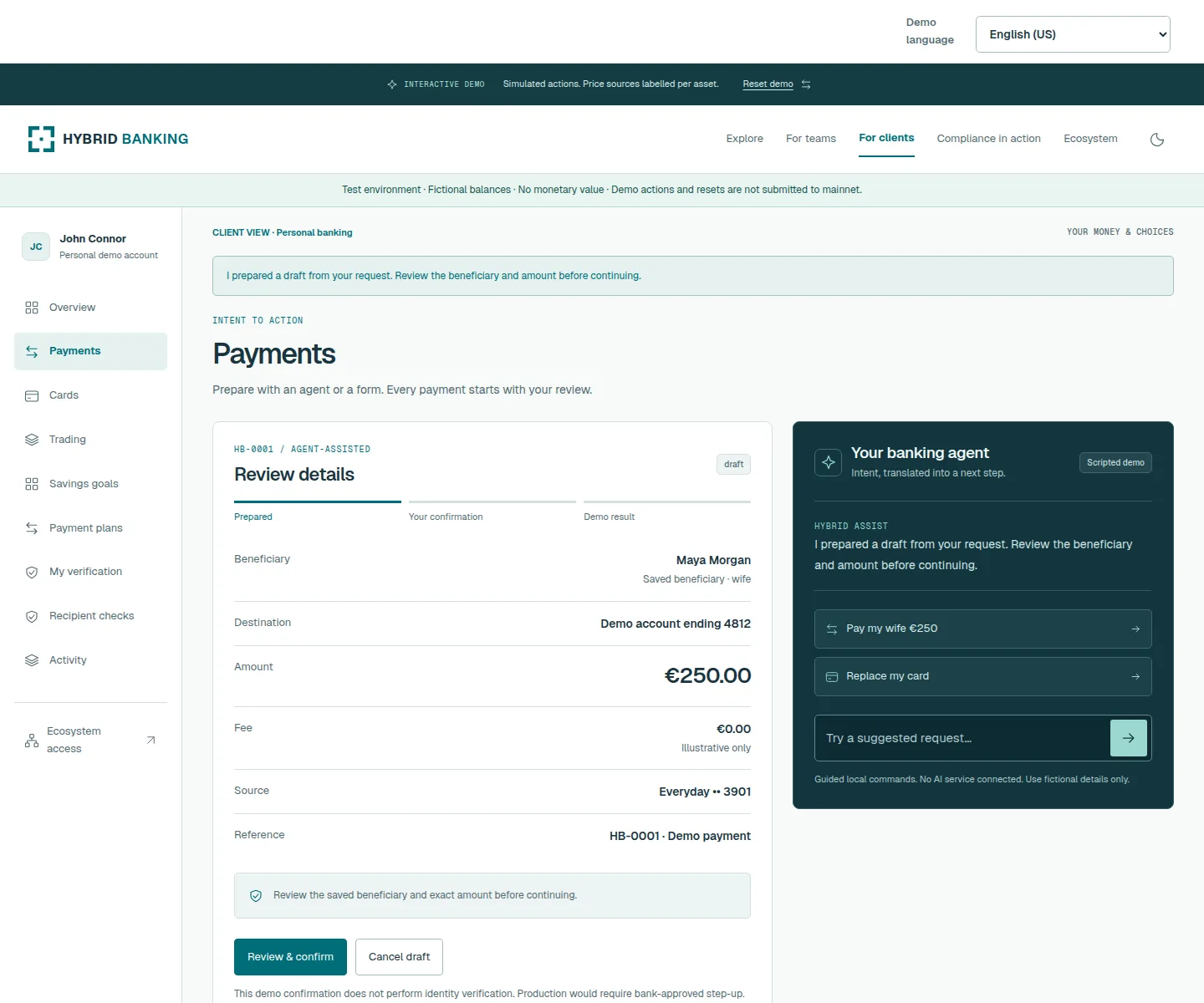Open the For teams nav item

click(810, 139)
